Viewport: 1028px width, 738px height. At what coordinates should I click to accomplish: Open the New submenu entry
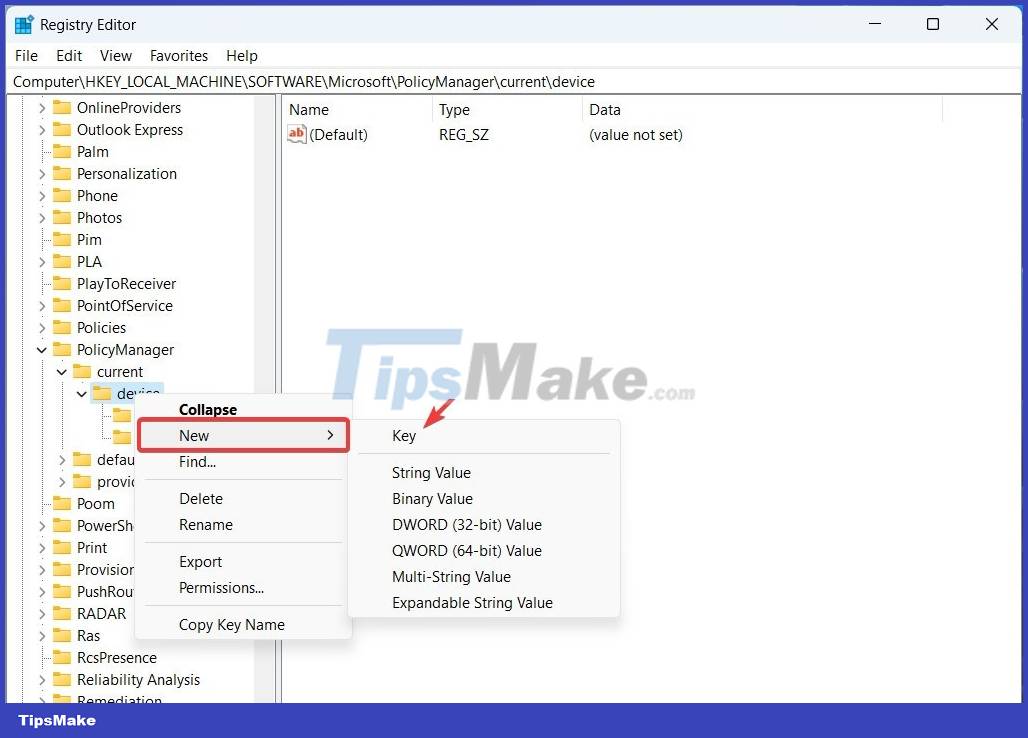[x=243, y=436]
